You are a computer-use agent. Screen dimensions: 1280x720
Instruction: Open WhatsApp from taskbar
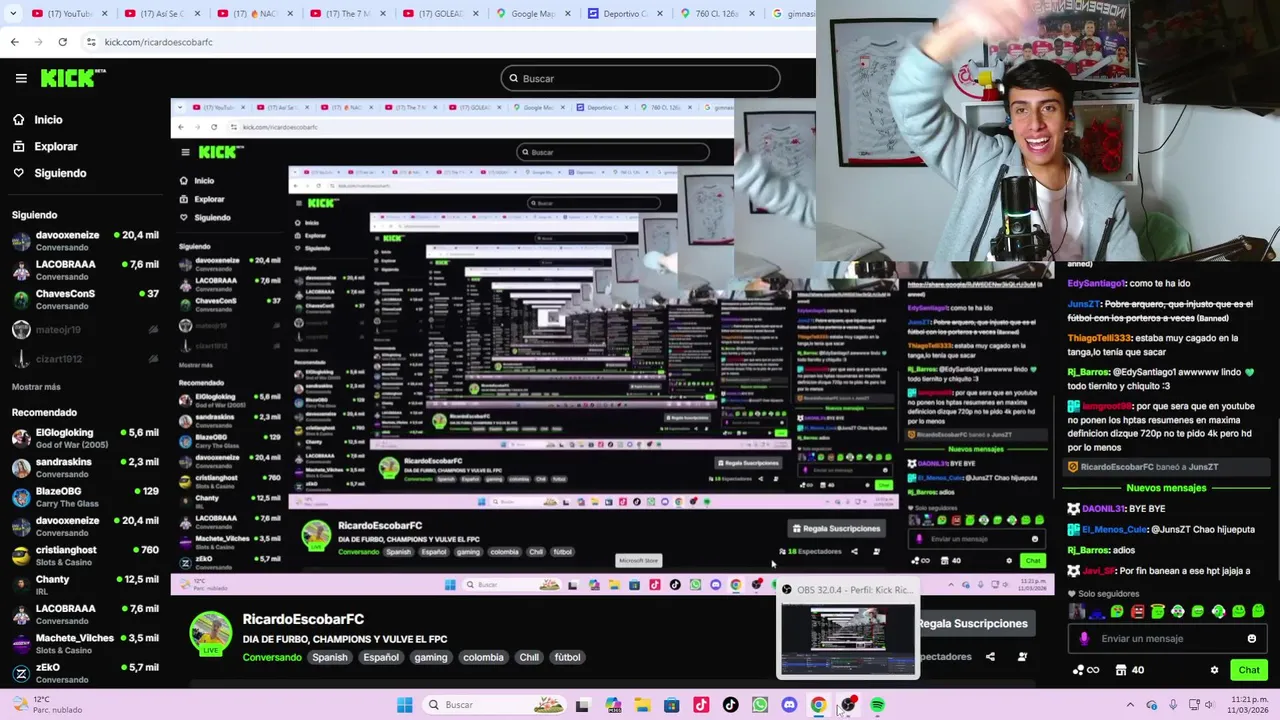760,705
